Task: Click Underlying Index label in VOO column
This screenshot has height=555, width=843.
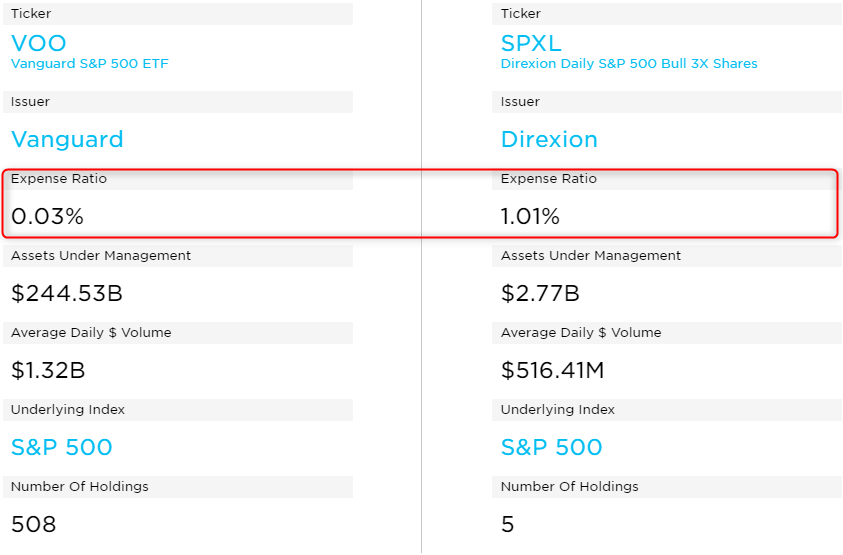Action: pos(68,409)
